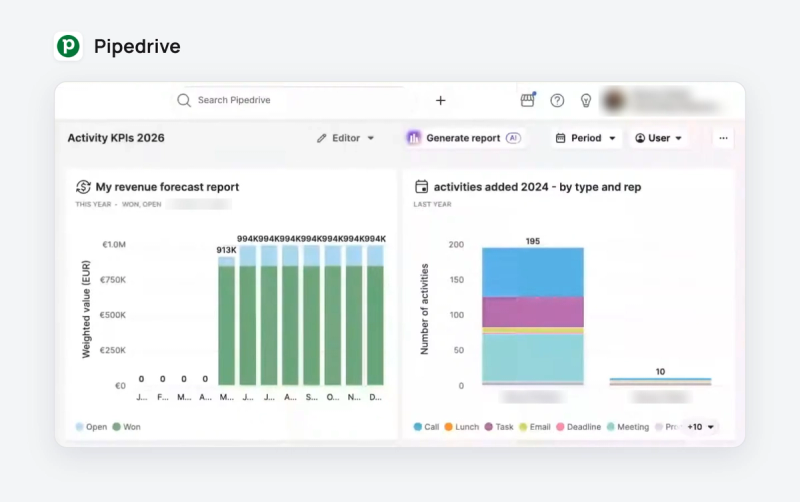
Task: Open the help question mark icon
Action: (x=557, y=101)
